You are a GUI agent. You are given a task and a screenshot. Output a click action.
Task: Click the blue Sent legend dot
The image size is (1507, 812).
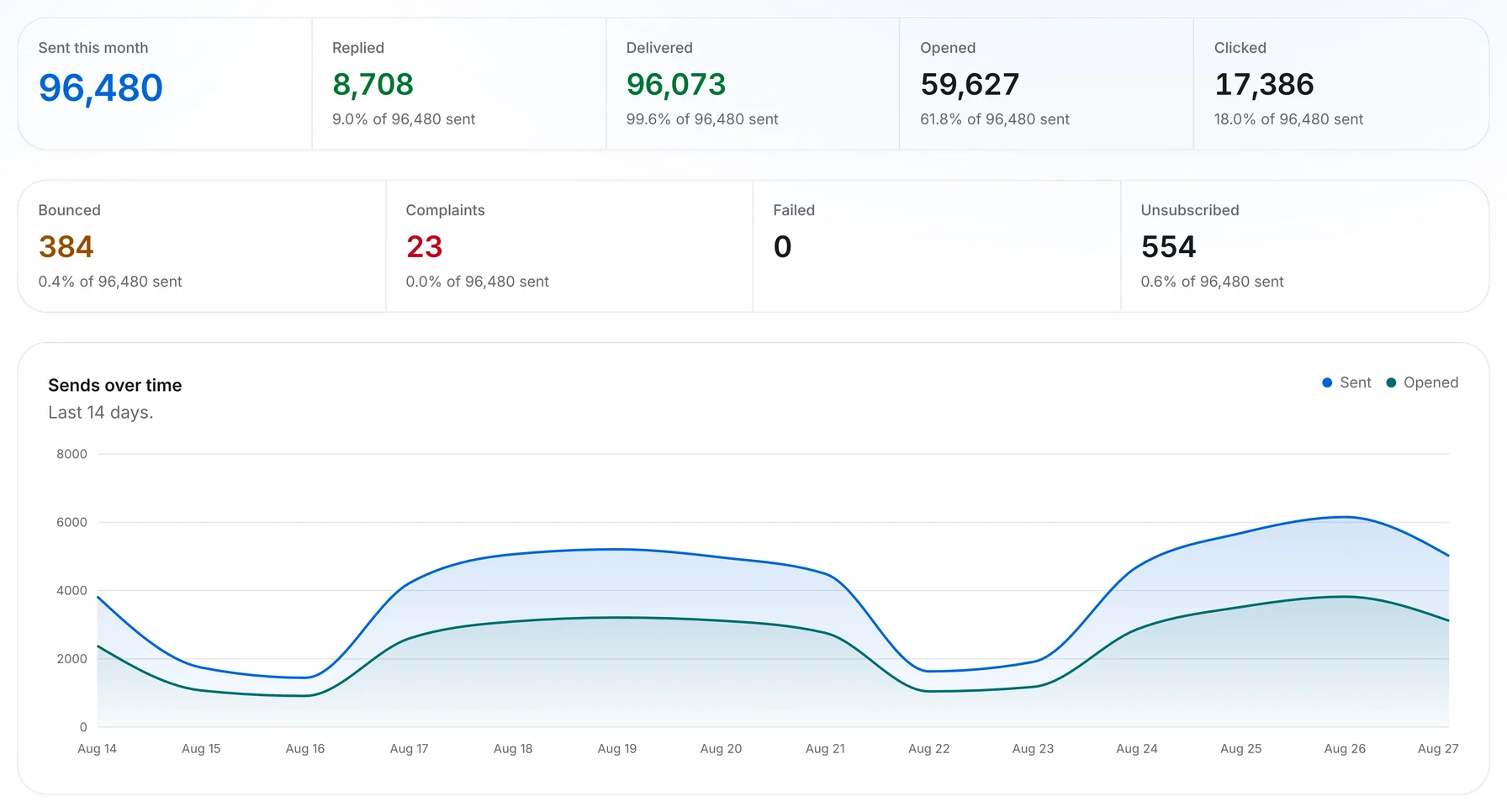click(x=1327, y=382)
